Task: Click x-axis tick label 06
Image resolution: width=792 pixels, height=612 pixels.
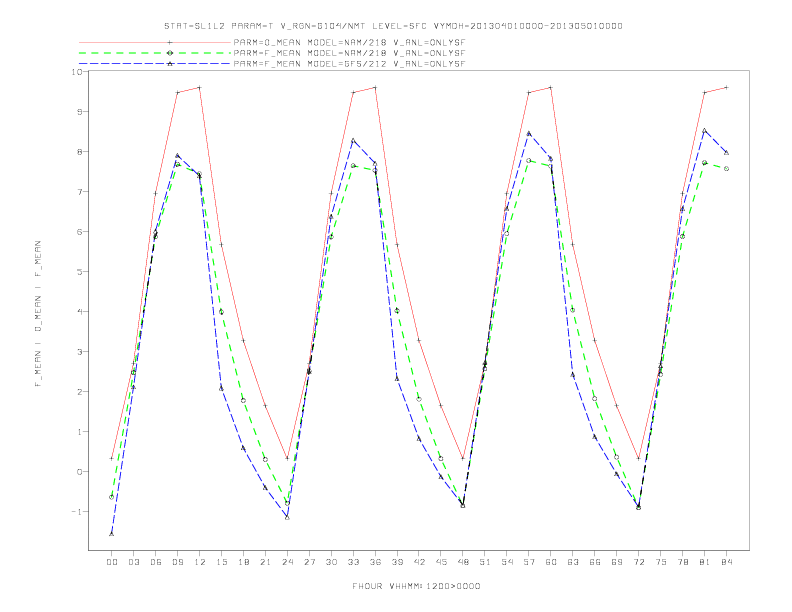Action: [x=156, y=562]
